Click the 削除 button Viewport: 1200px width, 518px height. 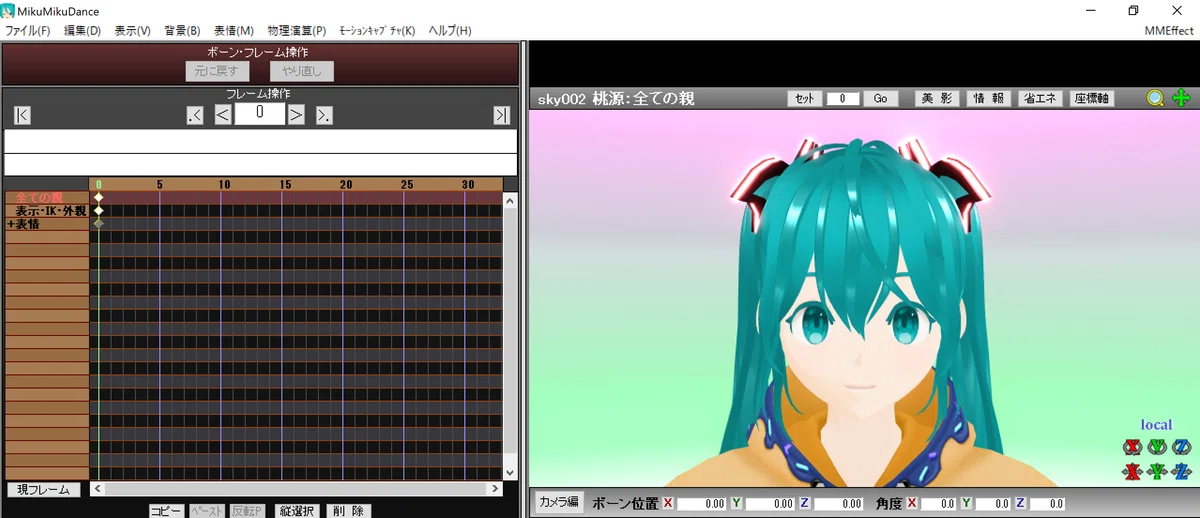(x=348, y=511)
